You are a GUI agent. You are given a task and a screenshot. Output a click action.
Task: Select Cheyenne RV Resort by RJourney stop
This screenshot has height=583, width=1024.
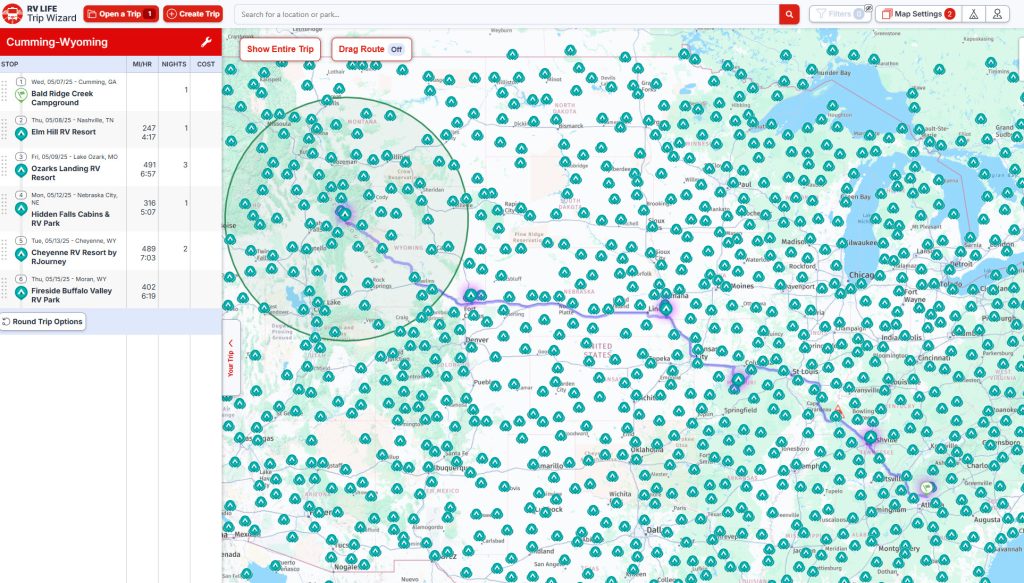click(73, 257)
